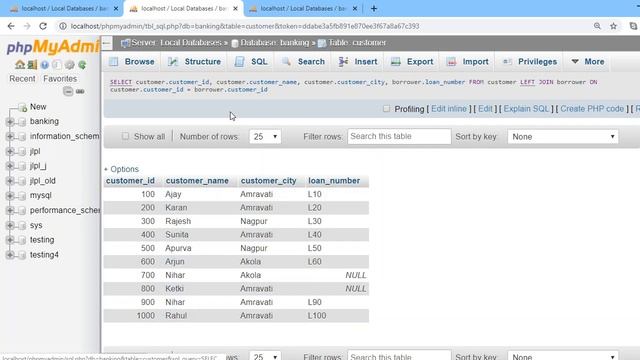Open the MySQL documentation icon
This screenshot has width=640, height=360.
coord(57,64)
